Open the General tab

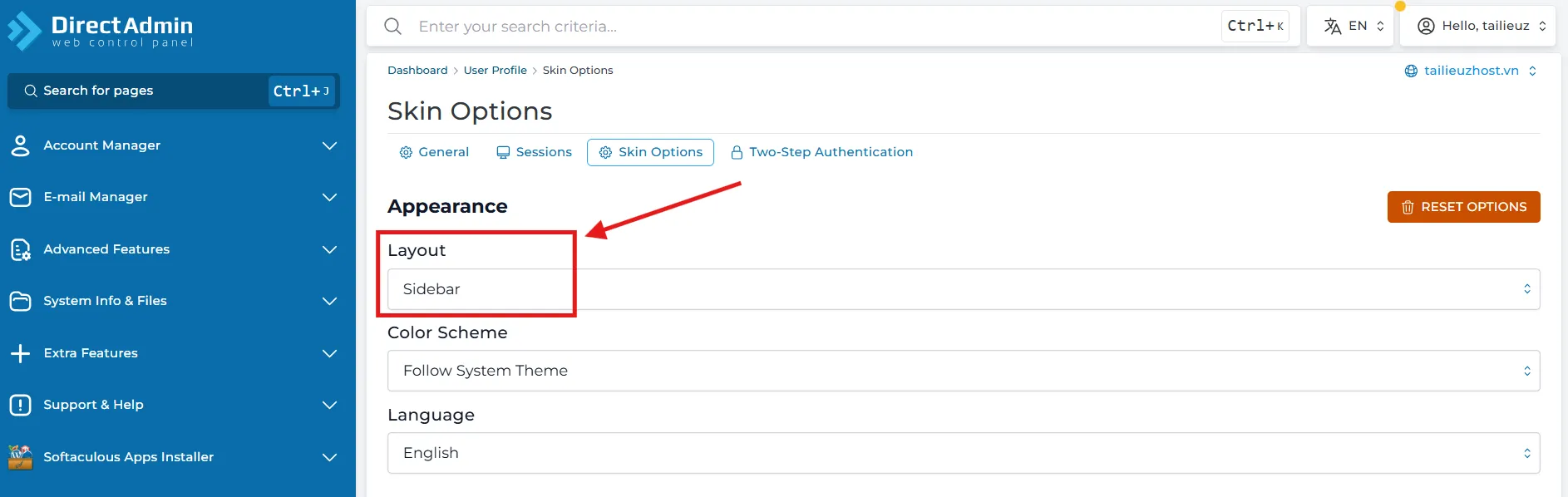point(434,152)
